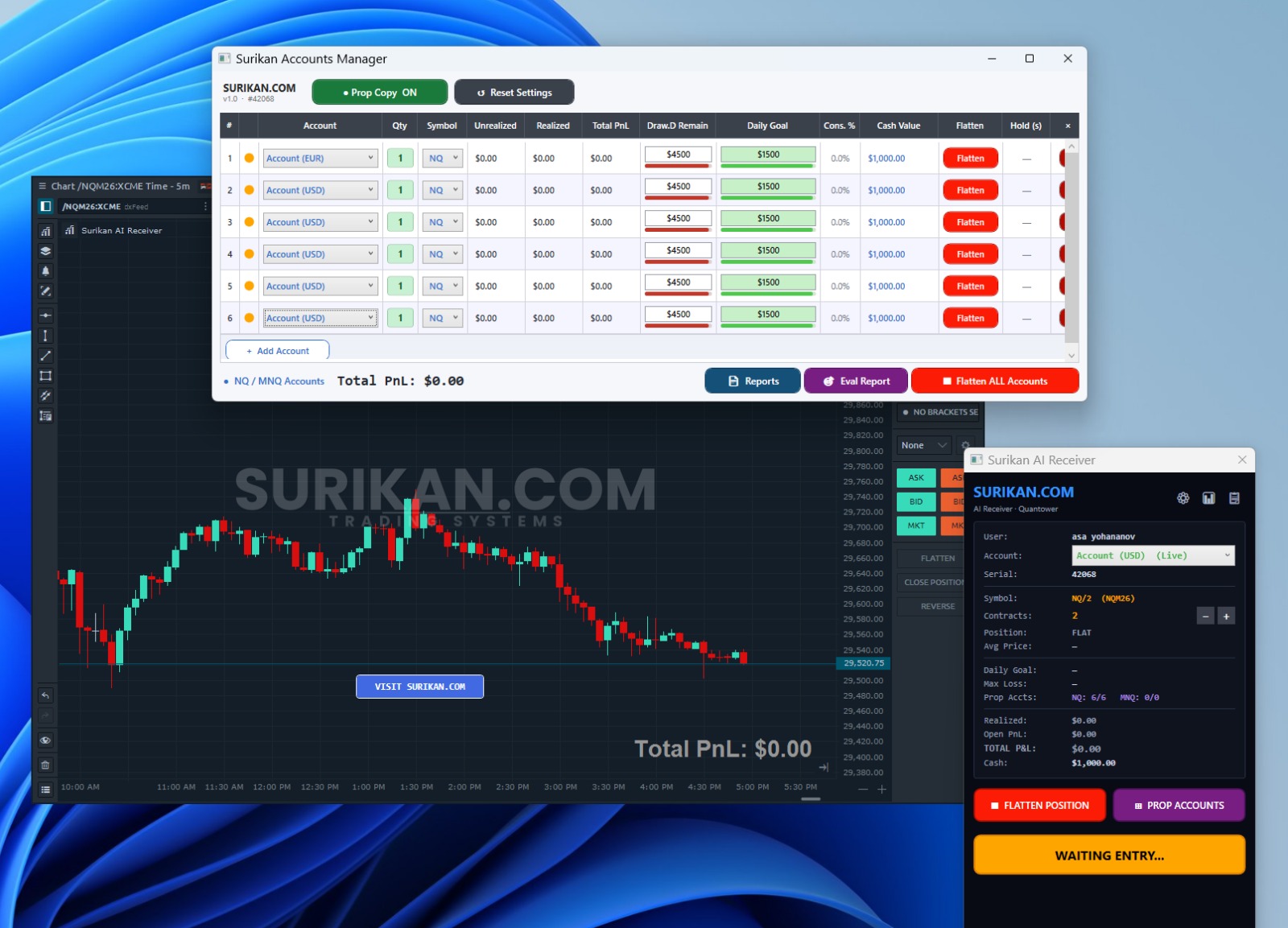Image resolution: width=1288 pixels, height=928 pixels.
Task: Toggle row 2 orange status indicator
Action: 250,190
